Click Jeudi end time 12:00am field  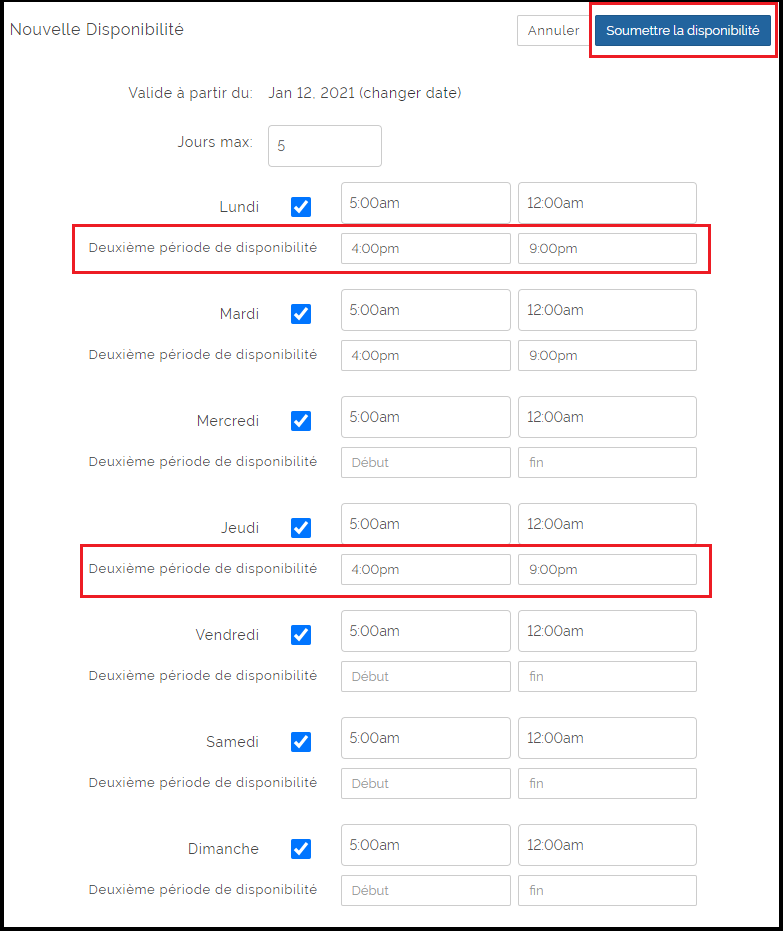[606, 524]
